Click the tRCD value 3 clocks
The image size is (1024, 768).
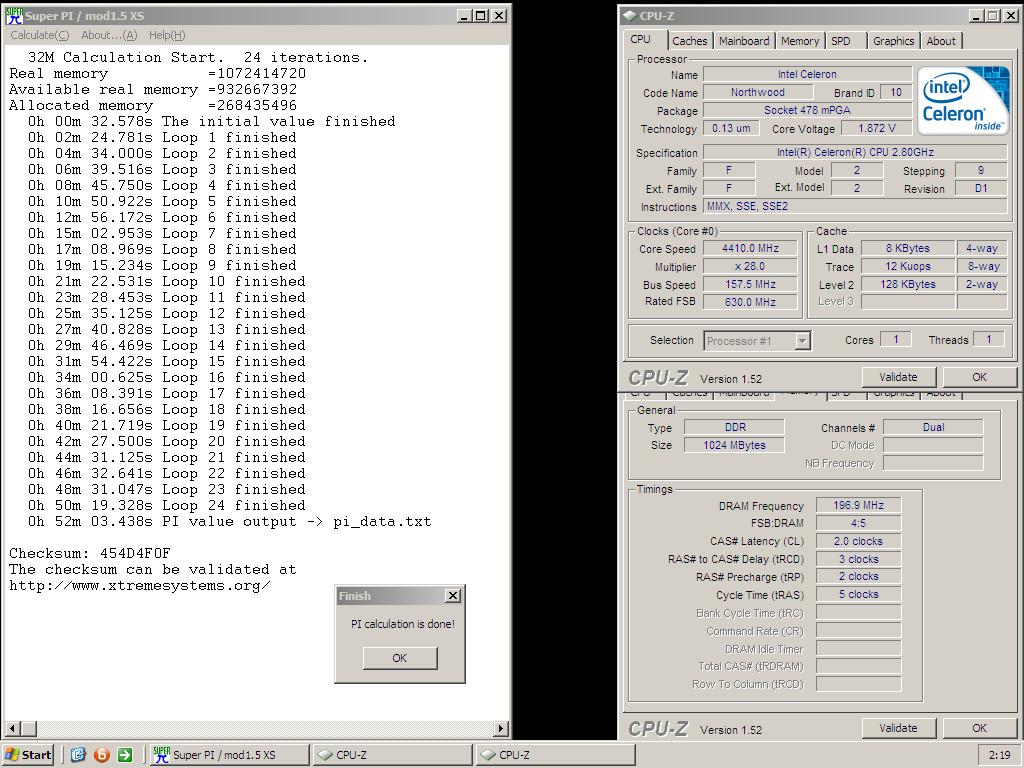tap(858, 559)
